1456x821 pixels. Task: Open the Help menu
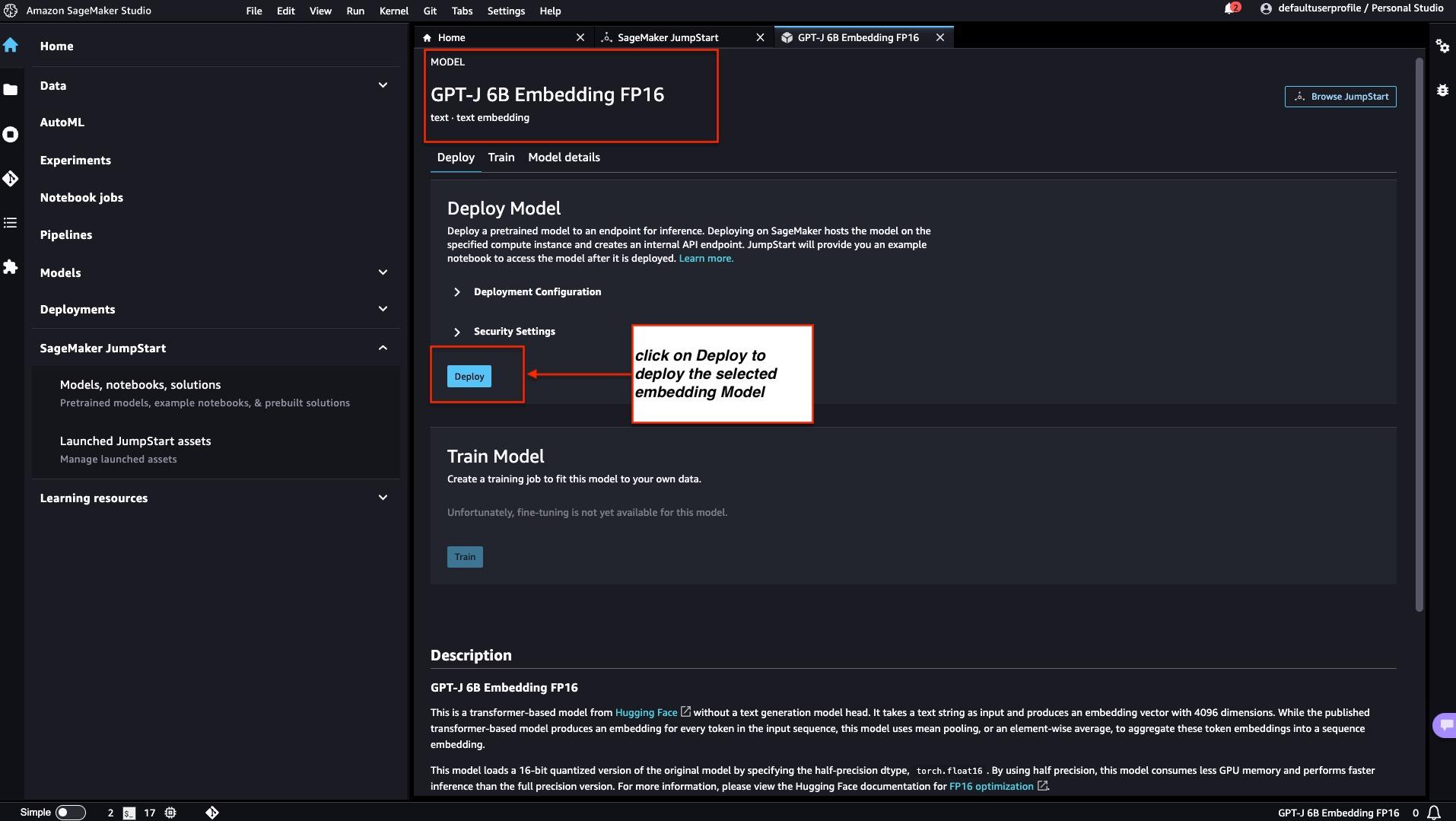click(550, 11)
